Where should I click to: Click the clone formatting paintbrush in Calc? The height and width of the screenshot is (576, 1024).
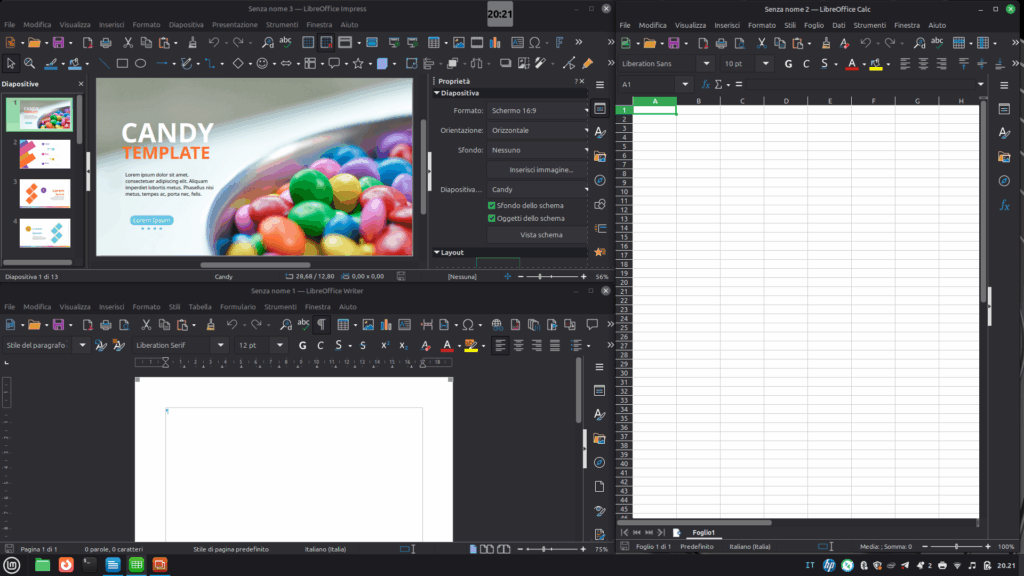point(825,43)
